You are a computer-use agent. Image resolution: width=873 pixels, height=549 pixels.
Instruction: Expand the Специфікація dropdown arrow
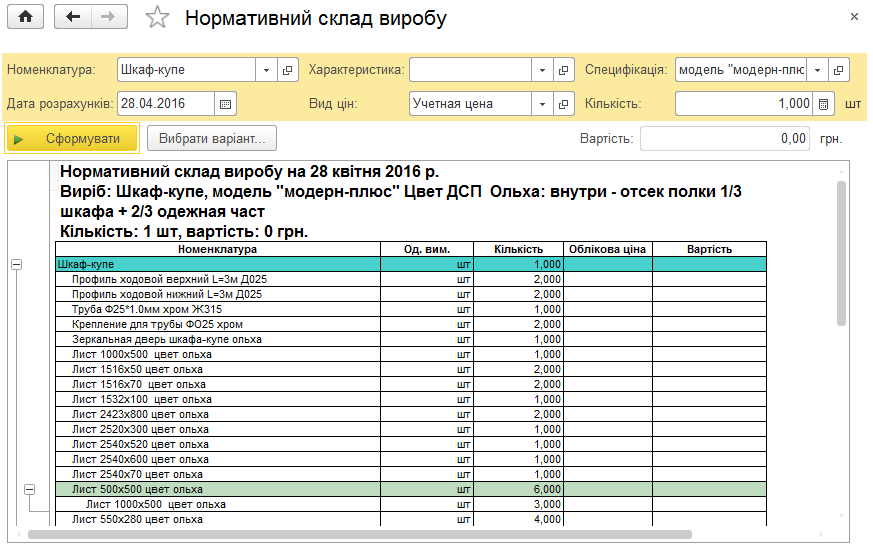(817, 70)
